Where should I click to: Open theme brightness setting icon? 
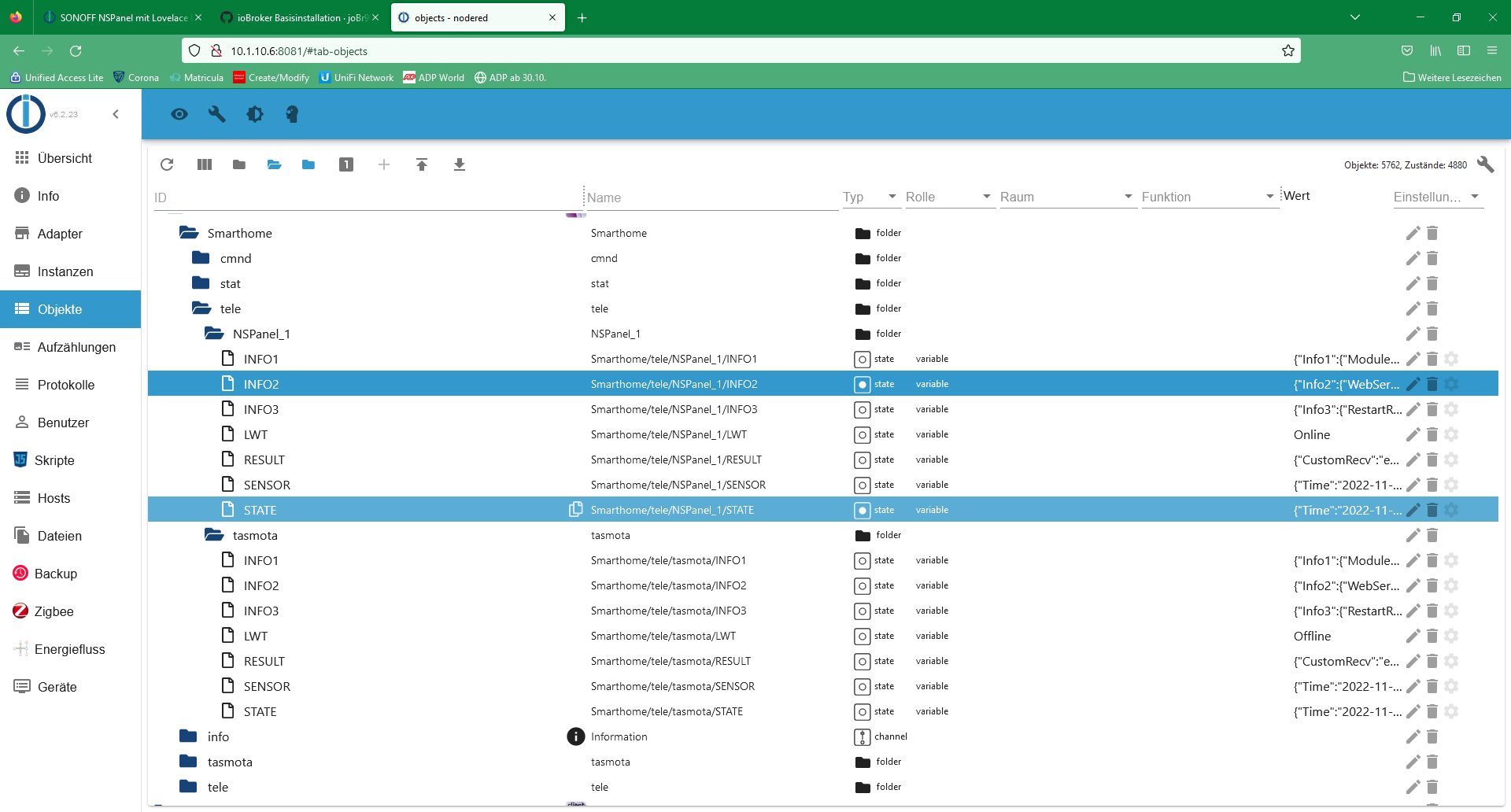tap(255, 114)
